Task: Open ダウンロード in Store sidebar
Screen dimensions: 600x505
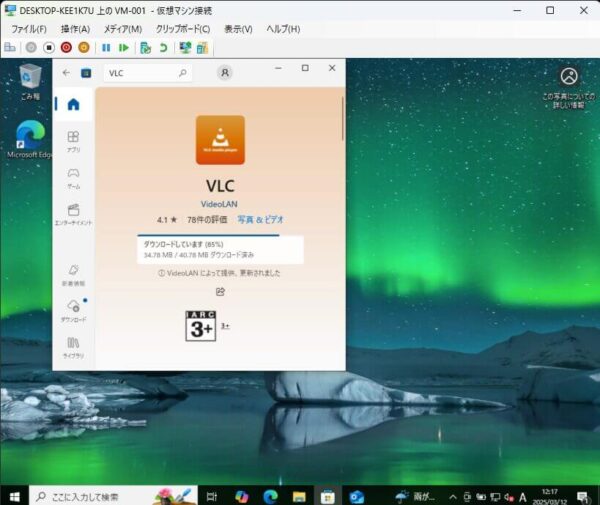Action: pos(73,311)
